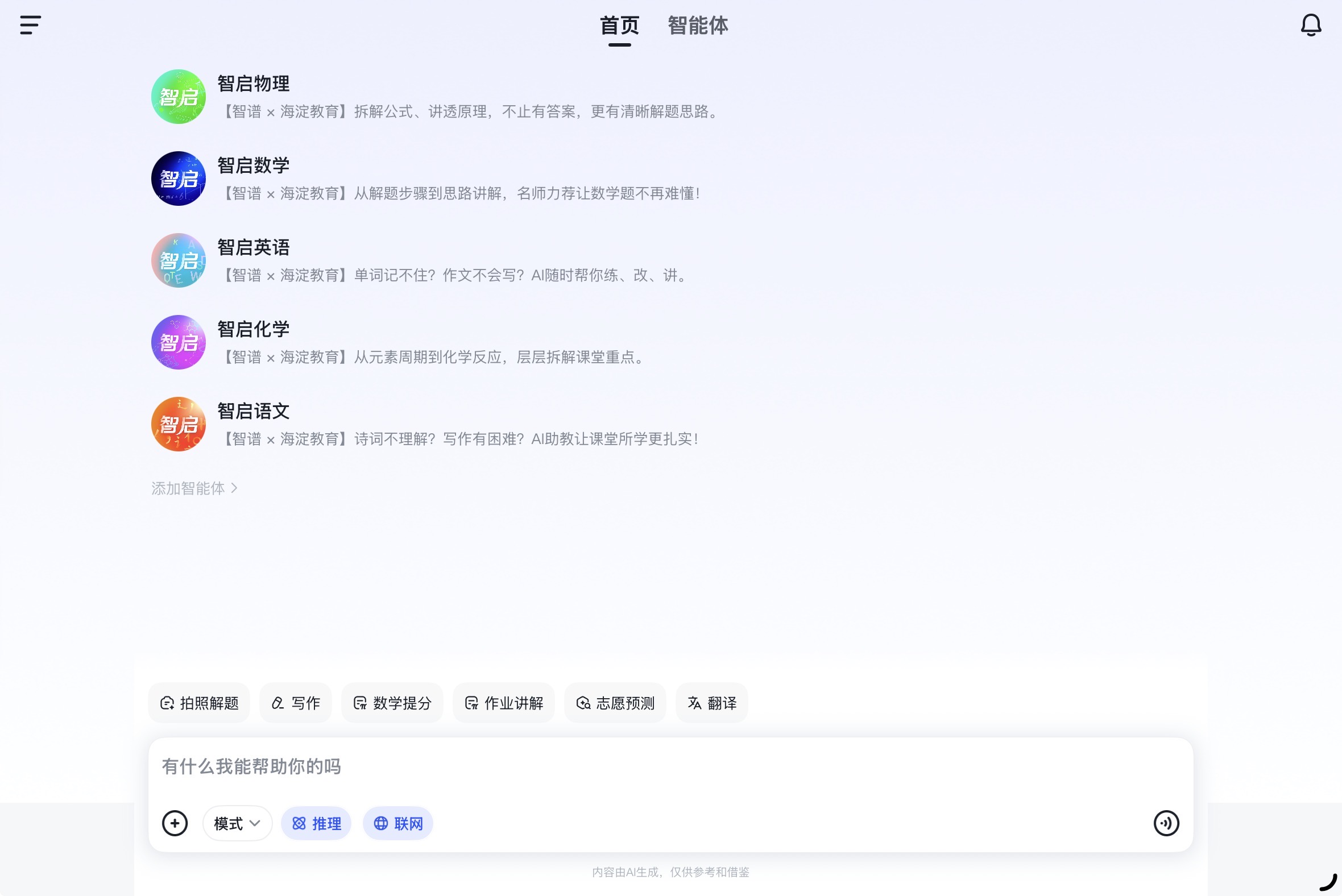Switch to the 智能体 tab
Screen dimensions: 1342x896
(x=698, y=26)
